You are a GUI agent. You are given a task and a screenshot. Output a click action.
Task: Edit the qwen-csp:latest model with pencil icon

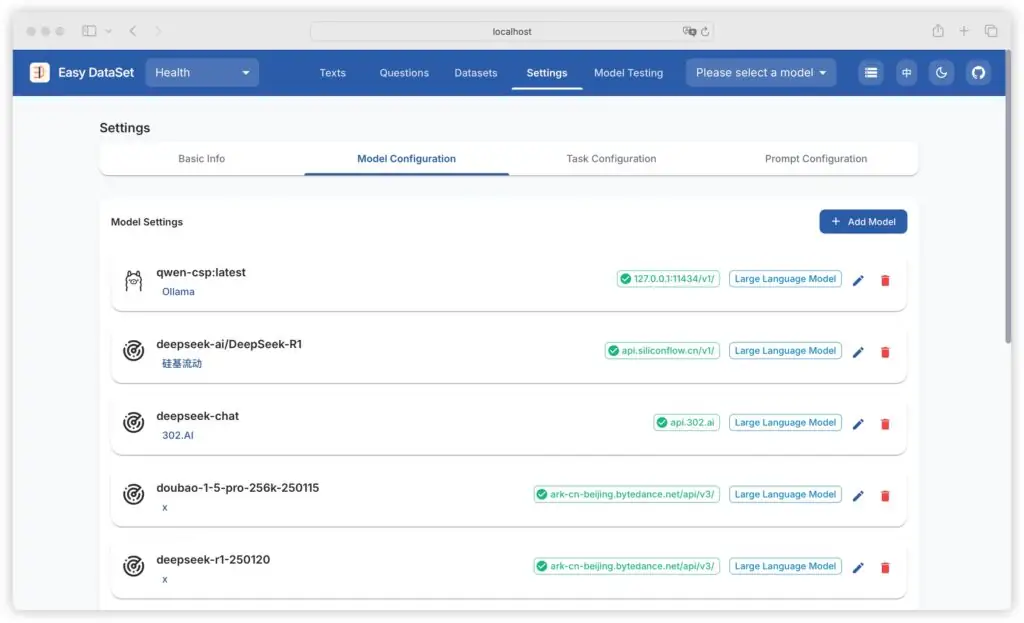pyautogui.click(x=858, y=281)
